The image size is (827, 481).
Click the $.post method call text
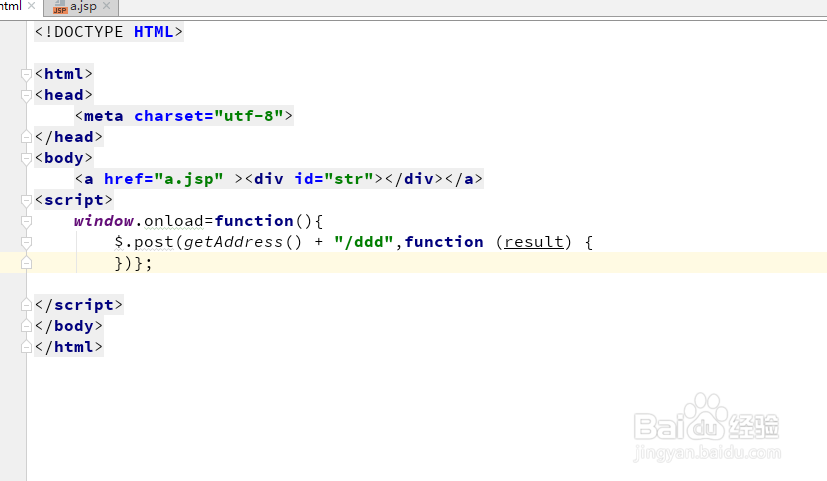[x=144, y=242]
